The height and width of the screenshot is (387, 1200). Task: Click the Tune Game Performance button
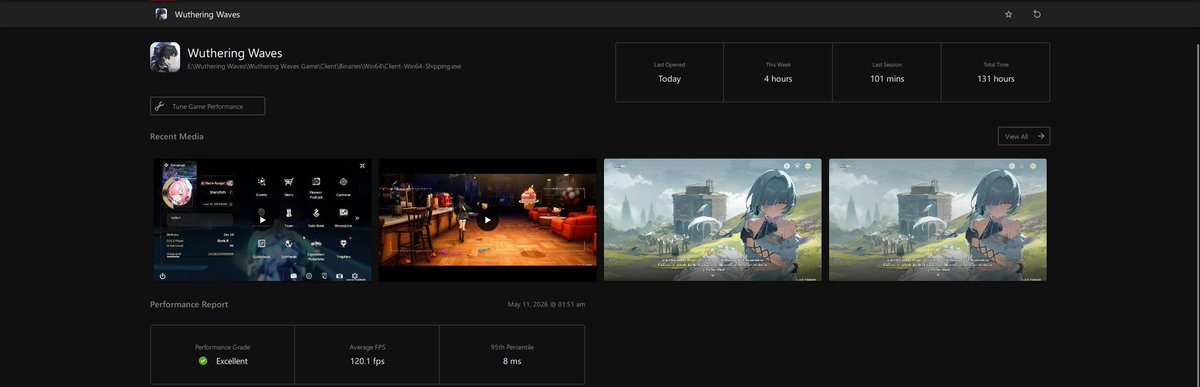click(x=208, y=106)
